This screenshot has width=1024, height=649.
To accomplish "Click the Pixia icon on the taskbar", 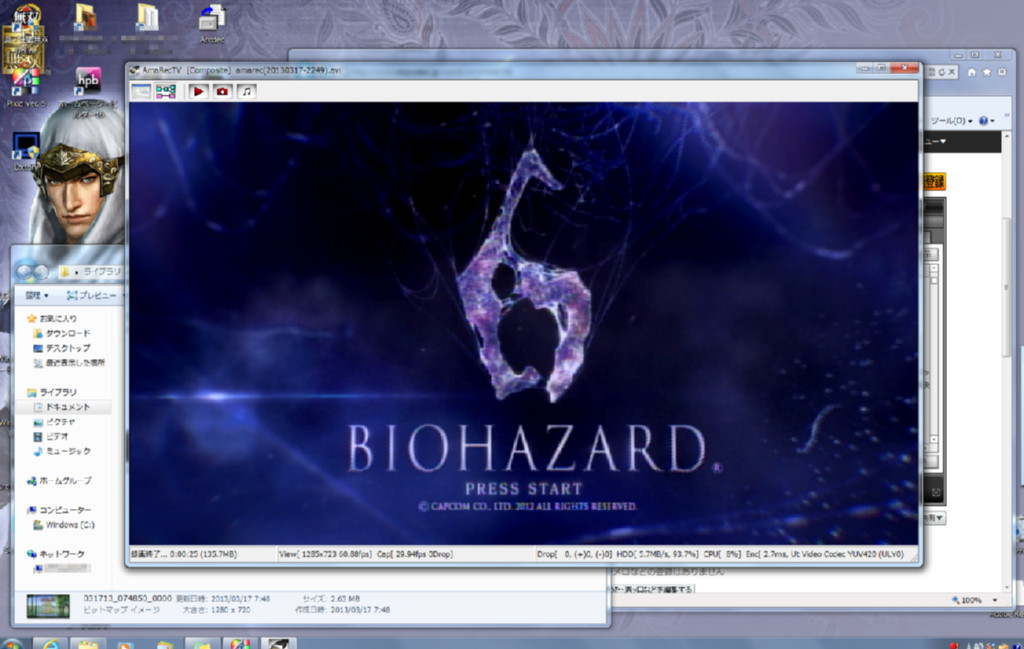I will click(x=240, y=643).
